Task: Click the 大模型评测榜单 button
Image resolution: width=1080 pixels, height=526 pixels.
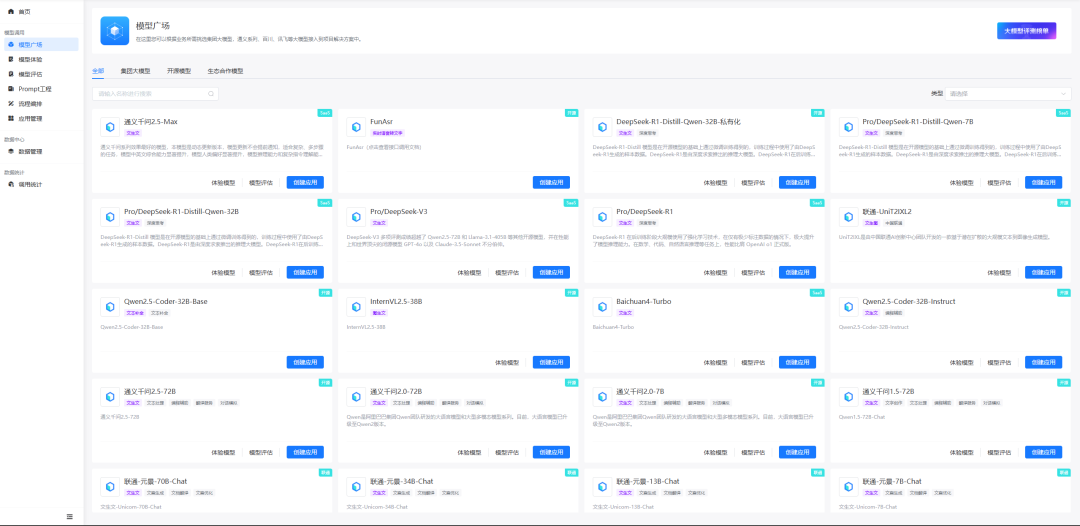Action: [x=1026, y=31]
